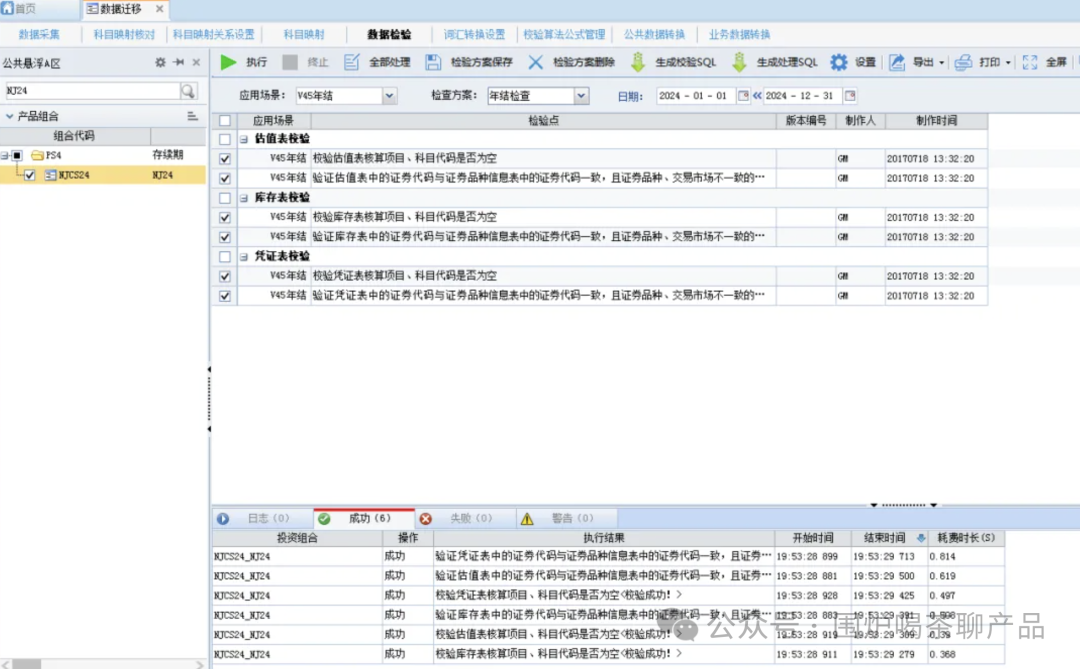The height and width of the screenshot is (669, 1080).
Task: Switch to the 数据采集 tab
Action: pos(39,34)
